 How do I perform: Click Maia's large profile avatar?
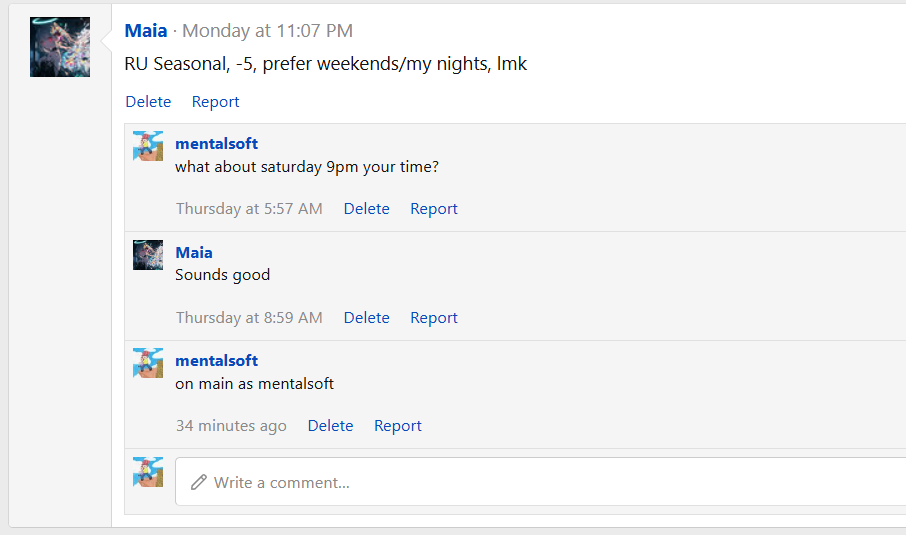[60, 47]
